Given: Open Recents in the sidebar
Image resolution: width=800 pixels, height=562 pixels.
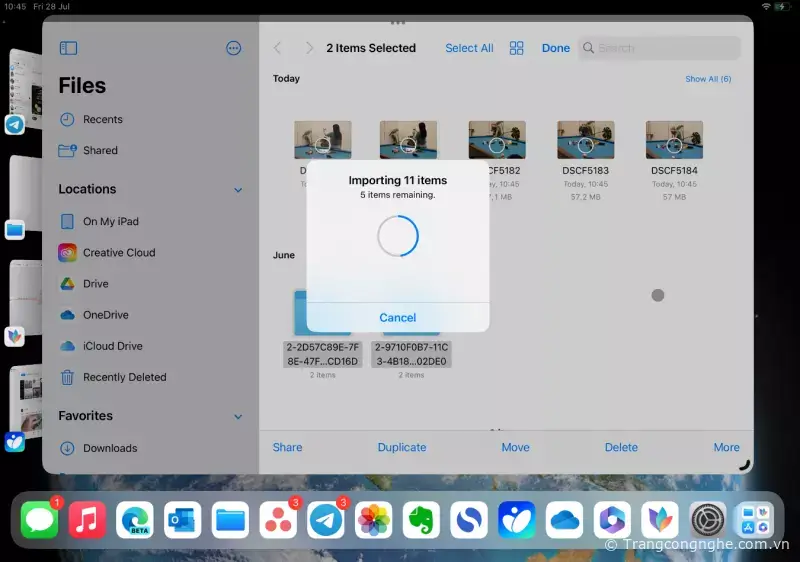Looking at the screenshot, I should coord(102,119).
